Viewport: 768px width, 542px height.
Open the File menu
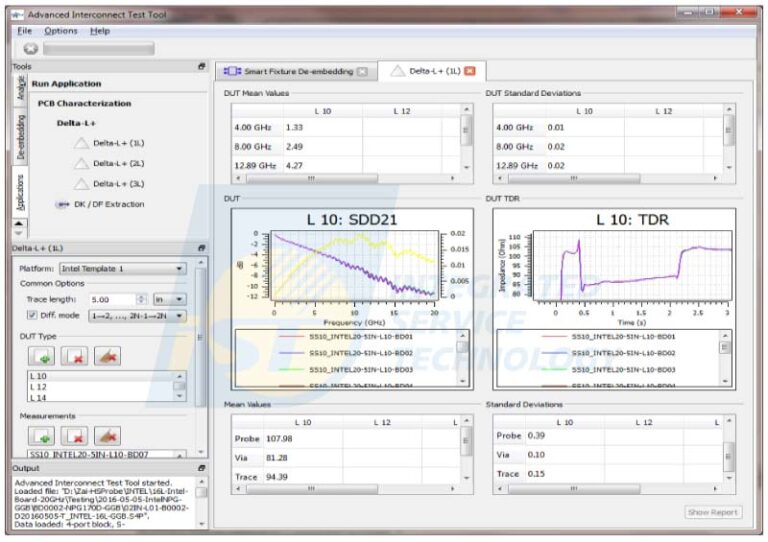click(24, 31)
